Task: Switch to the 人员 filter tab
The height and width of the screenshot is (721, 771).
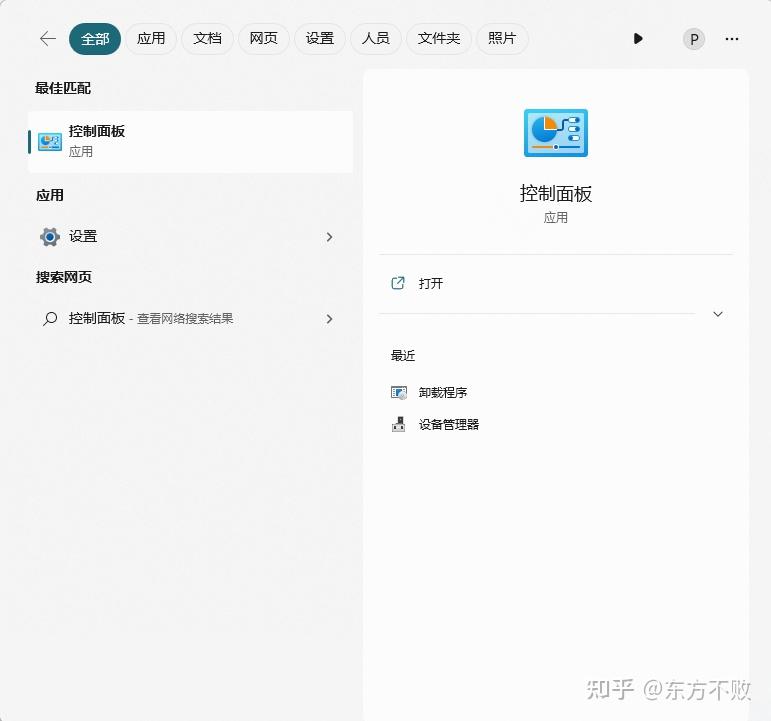Action: click(x=376, y=38)
